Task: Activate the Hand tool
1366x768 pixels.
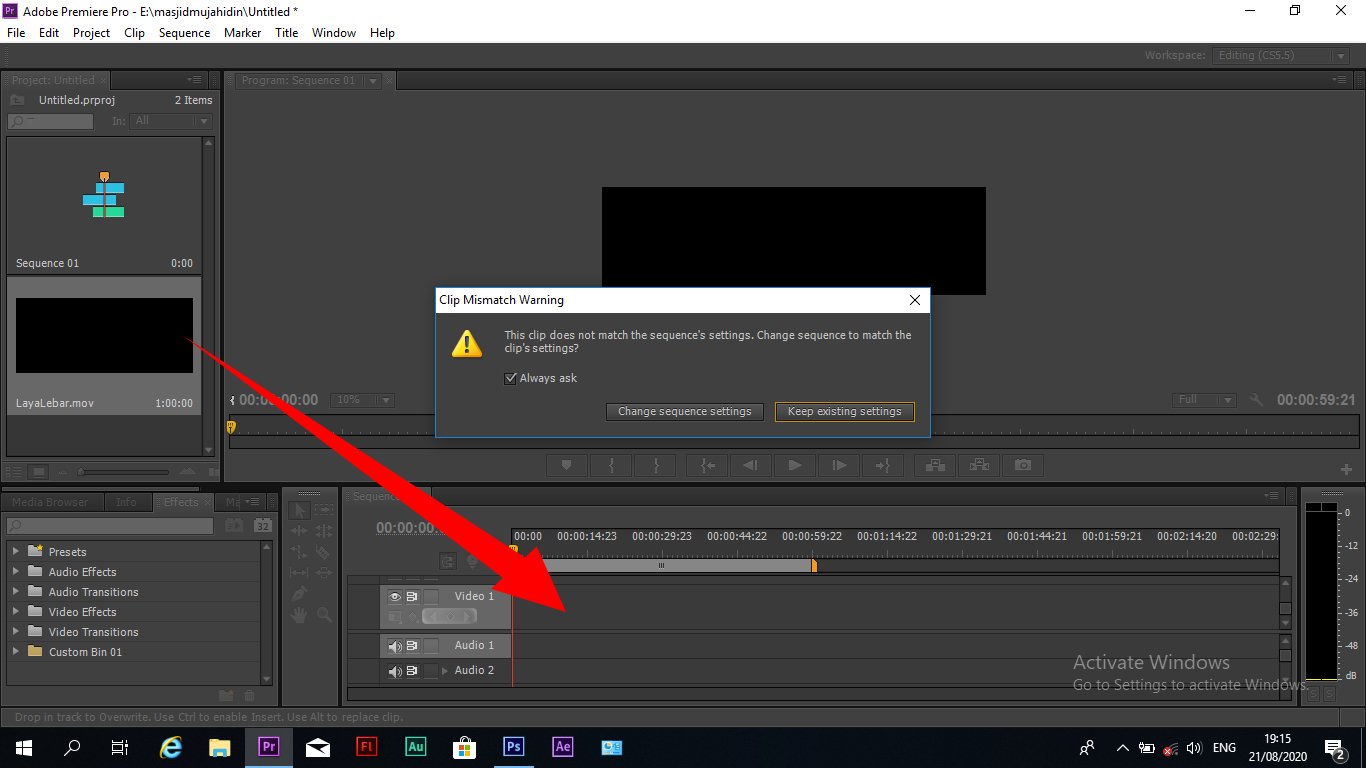Action: point(299,614)
